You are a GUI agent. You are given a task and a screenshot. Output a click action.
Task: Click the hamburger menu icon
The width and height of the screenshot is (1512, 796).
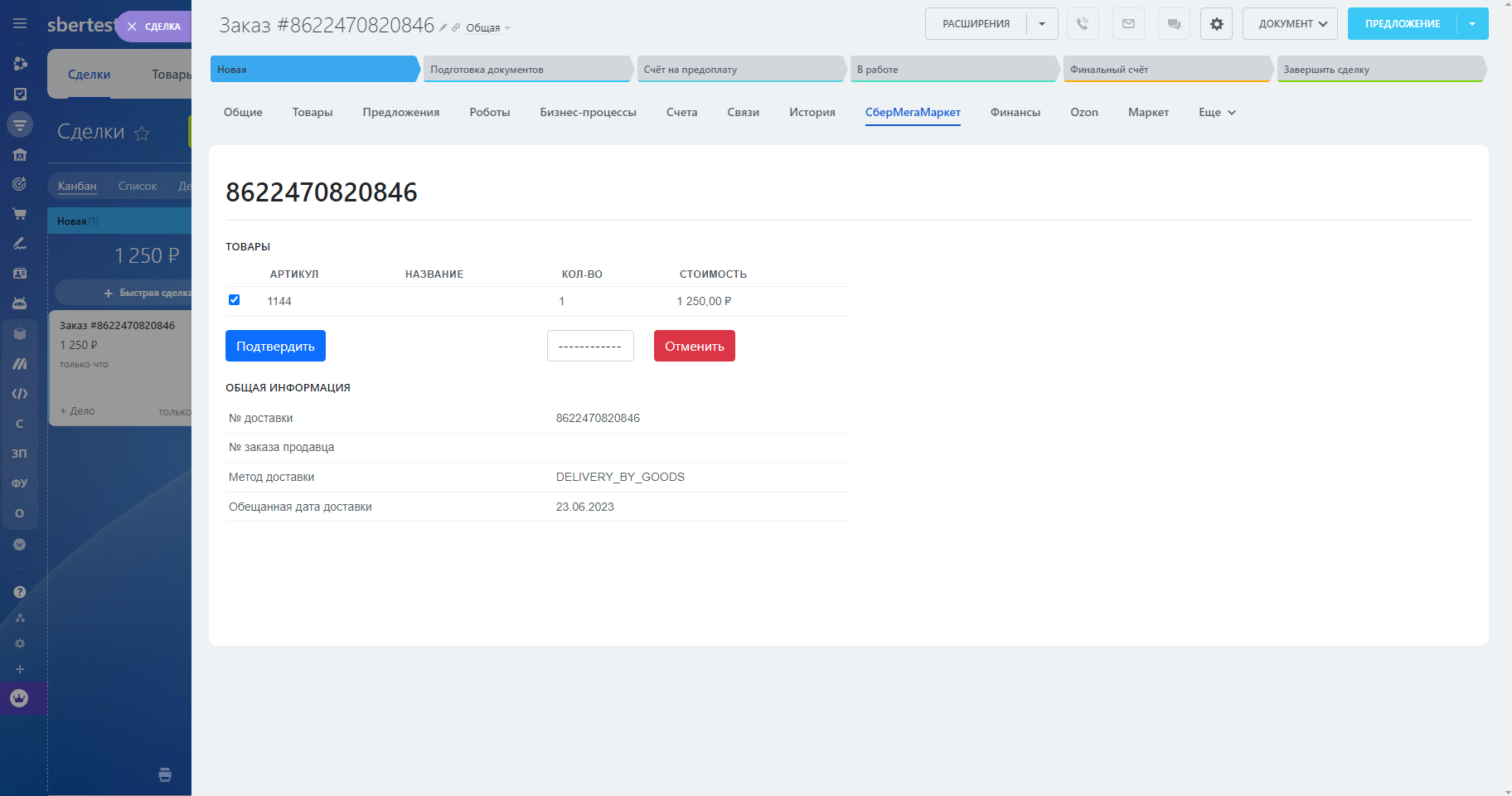pyautogui.click(x=20, y=24)
